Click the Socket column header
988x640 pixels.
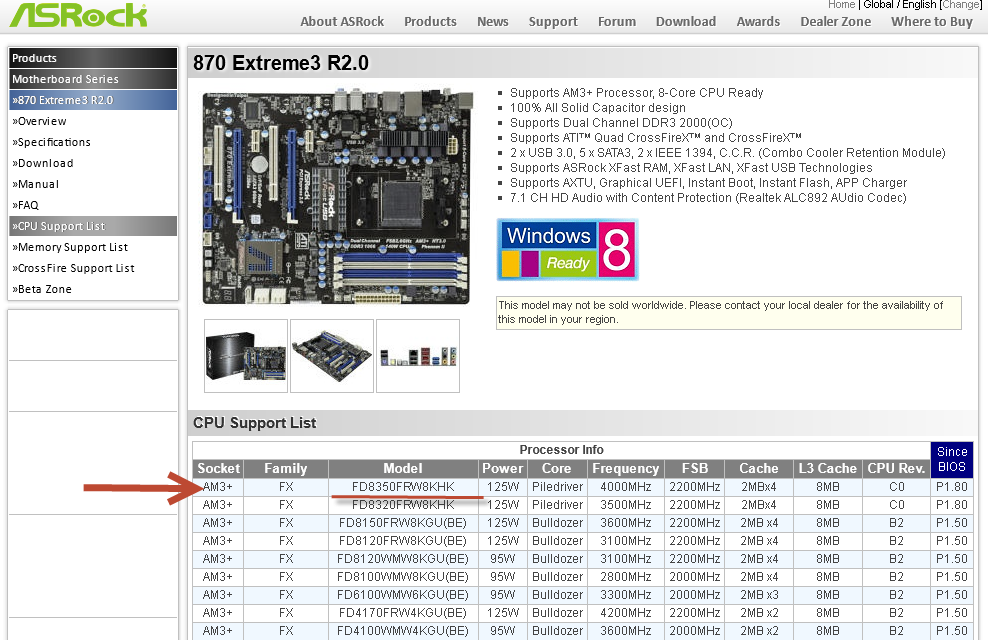pyautogui.click(x=219, y=469)
